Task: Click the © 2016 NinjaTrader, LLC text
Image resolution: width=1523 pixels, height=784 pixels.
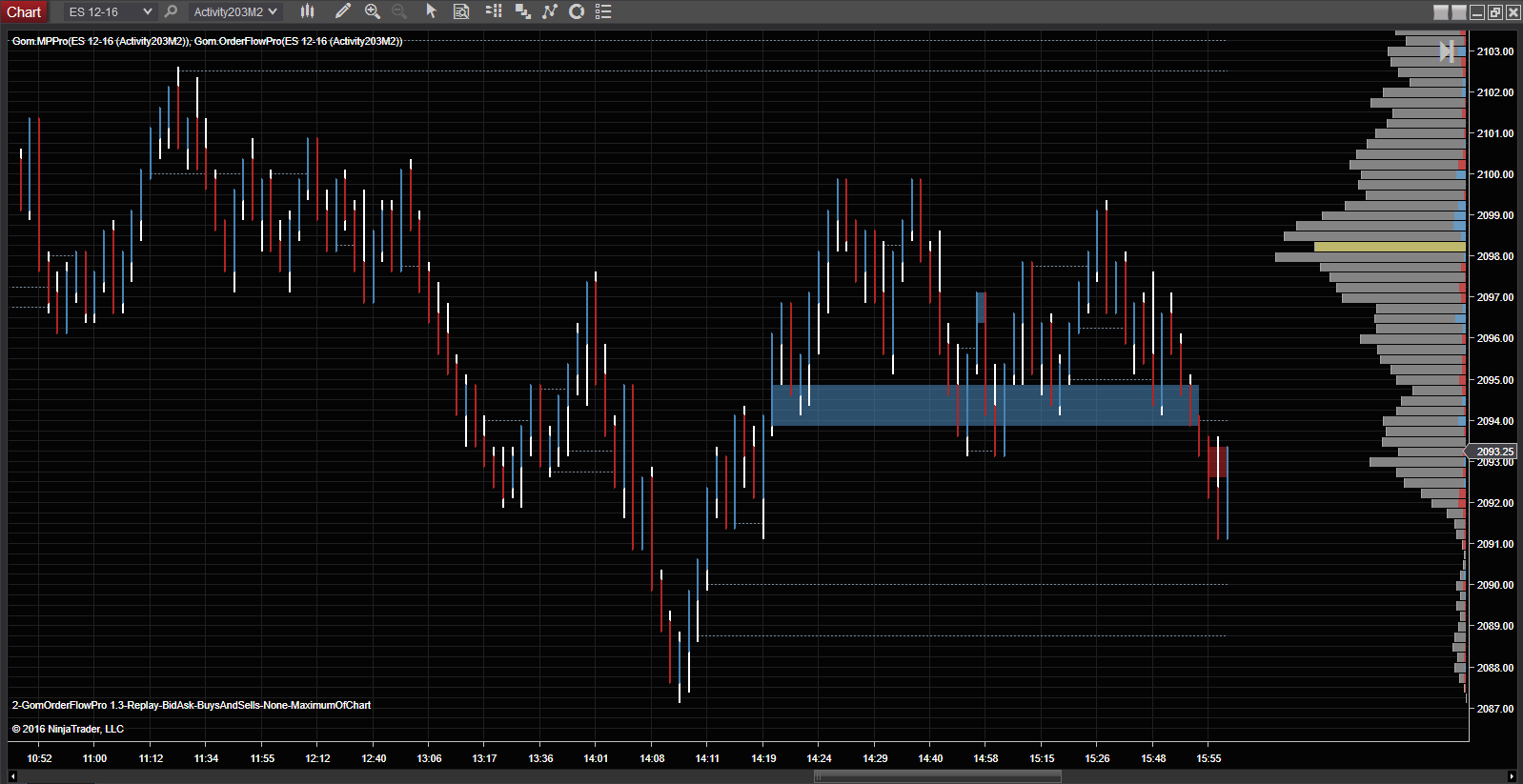Action: (x=68, y=729)
